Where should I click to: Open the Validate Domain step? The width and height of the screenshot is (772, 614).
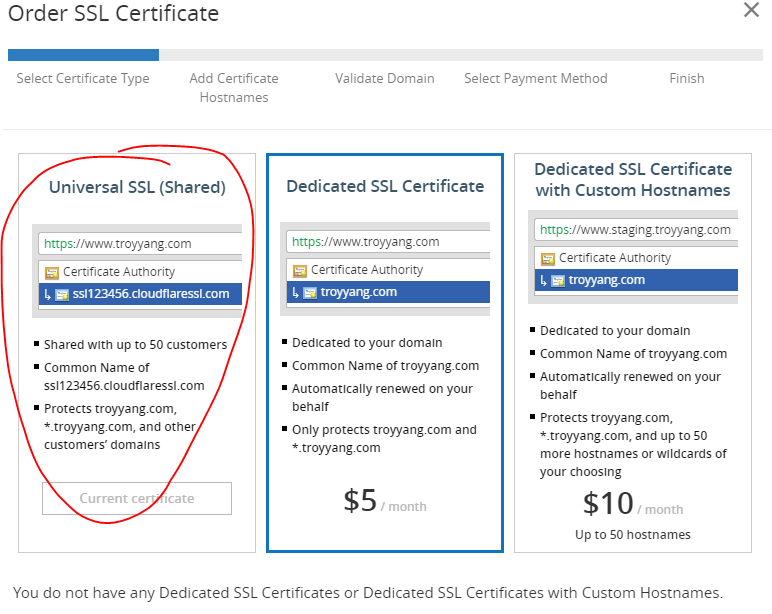tap(385, 78)
